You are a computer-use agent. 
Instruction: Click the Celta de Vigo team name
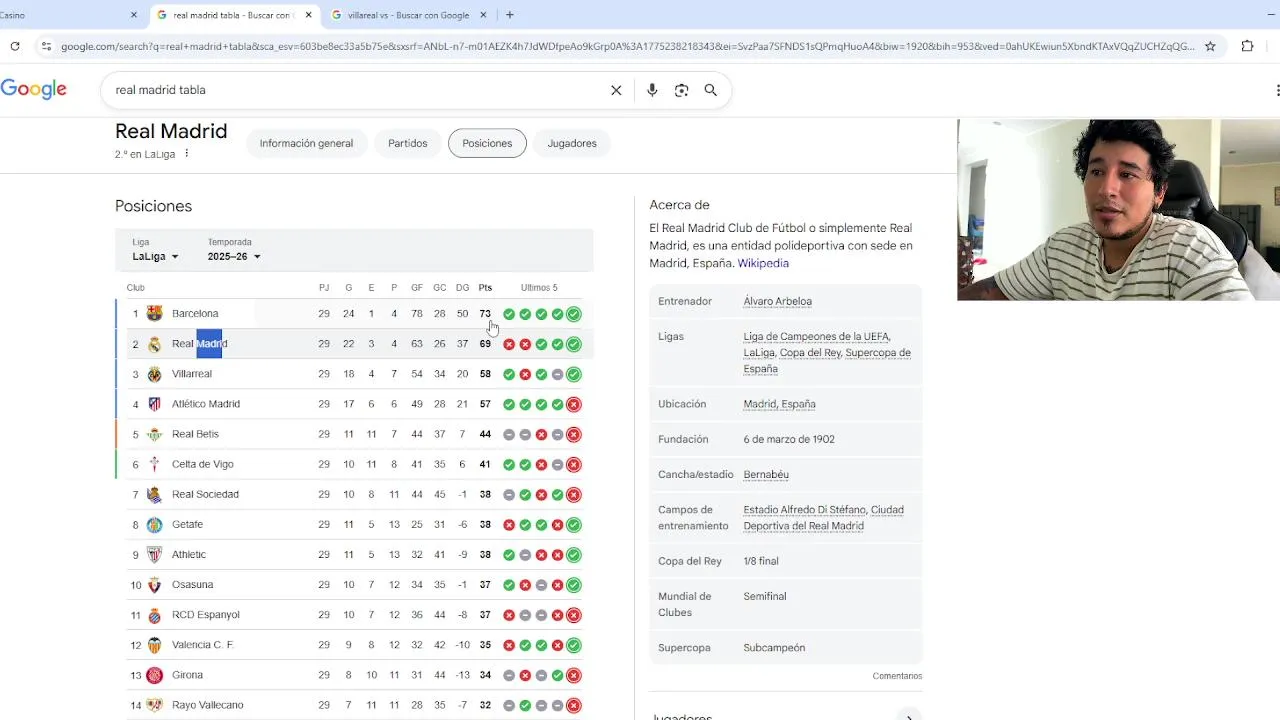(x=203, y=464)
